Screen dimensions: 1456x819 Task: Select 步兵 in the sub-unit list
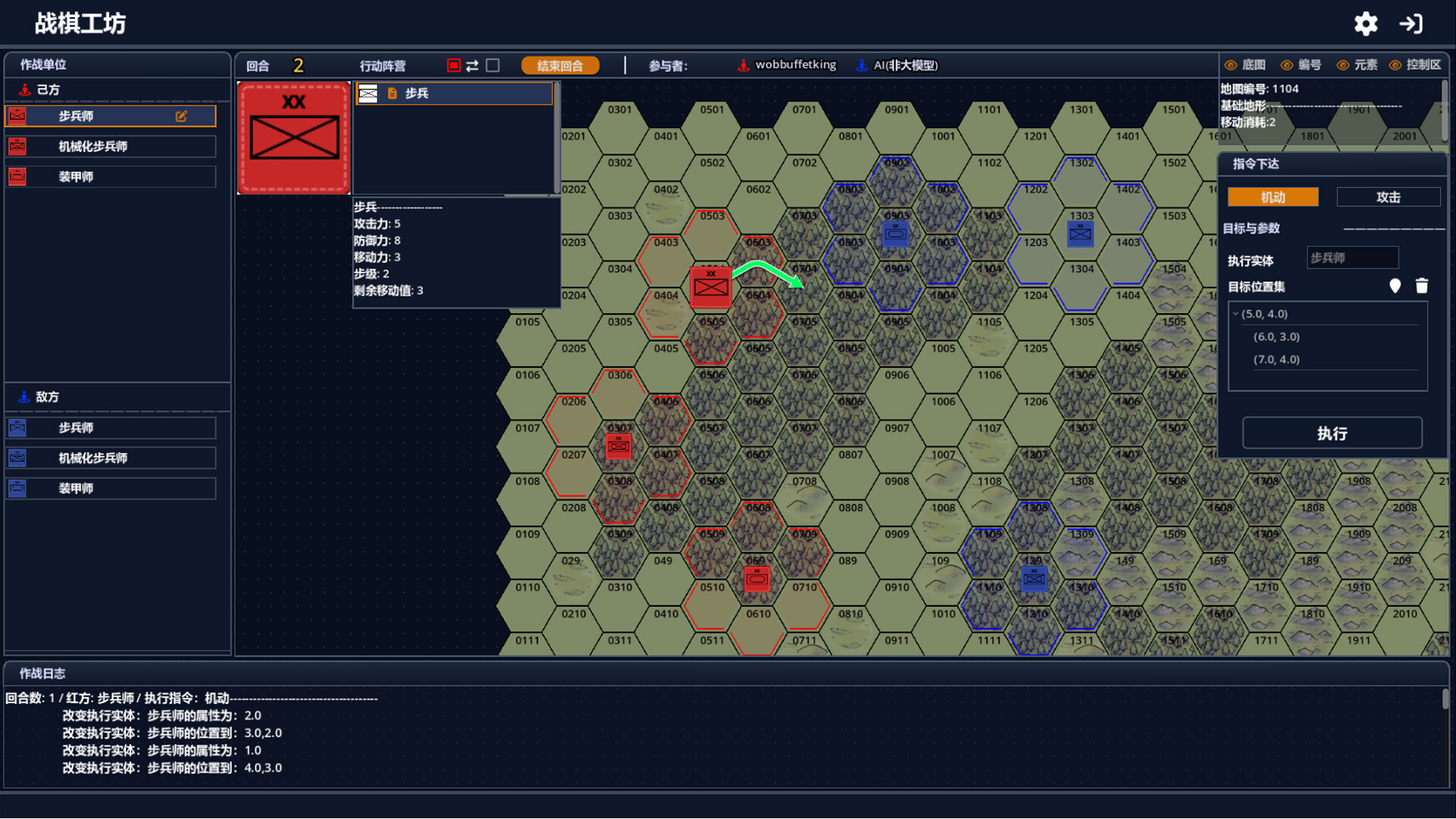point(453,93)
